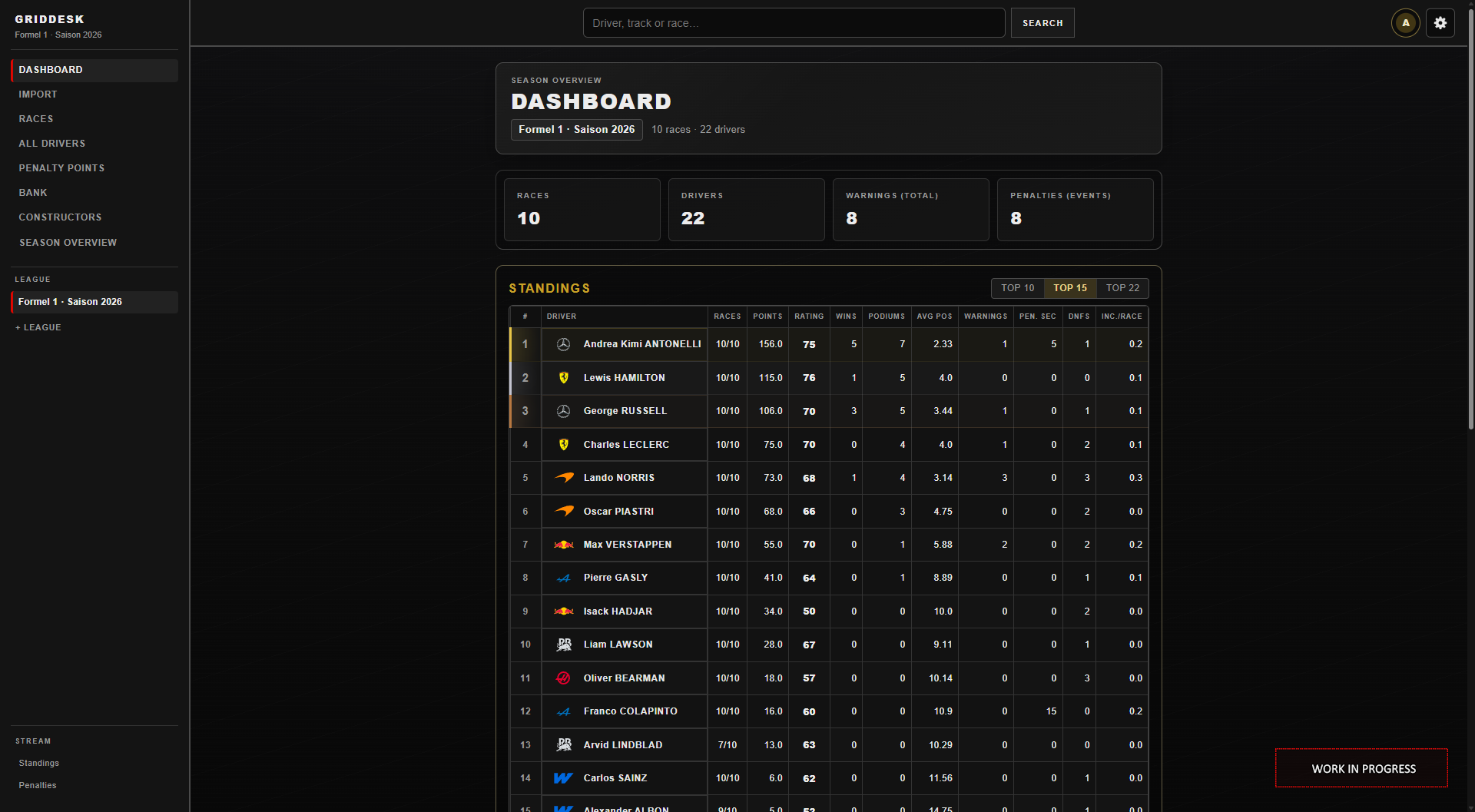Open the user avatar 'A' menu
The height and width of the screenshot is (812, 1475).
pos(1406,23)
